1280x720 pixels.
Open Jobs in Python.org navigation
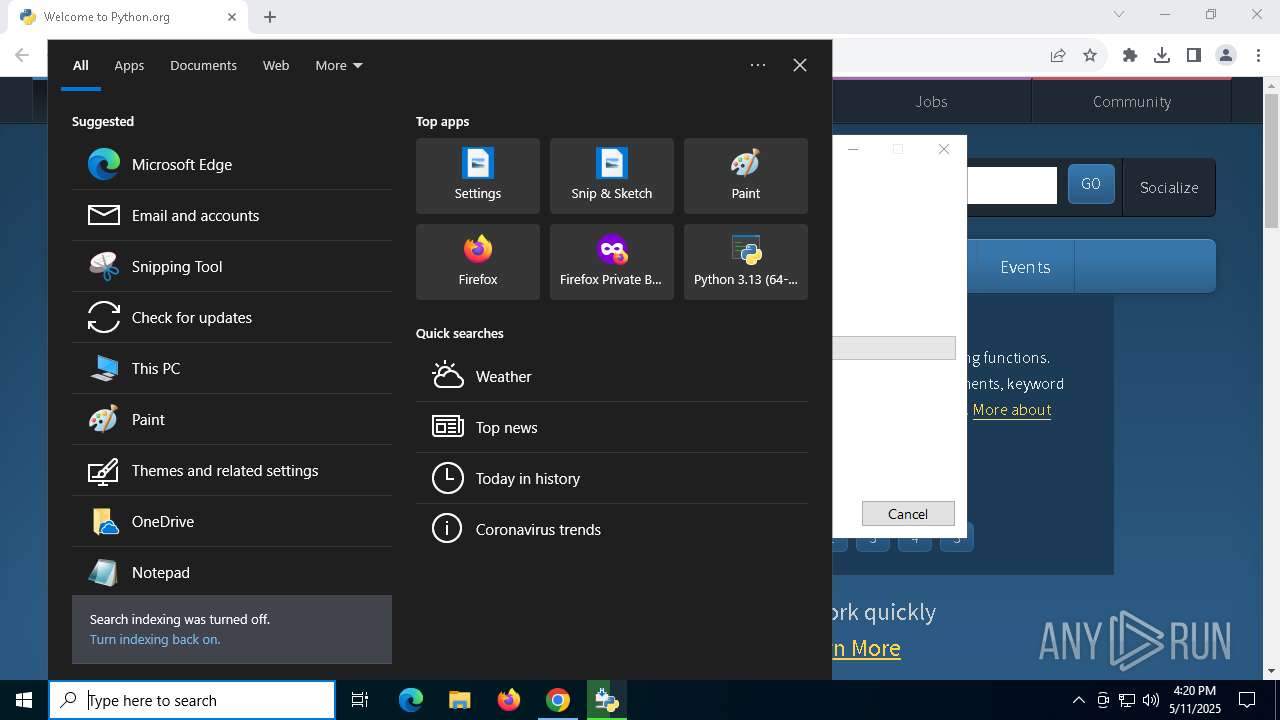coord(931,101)
